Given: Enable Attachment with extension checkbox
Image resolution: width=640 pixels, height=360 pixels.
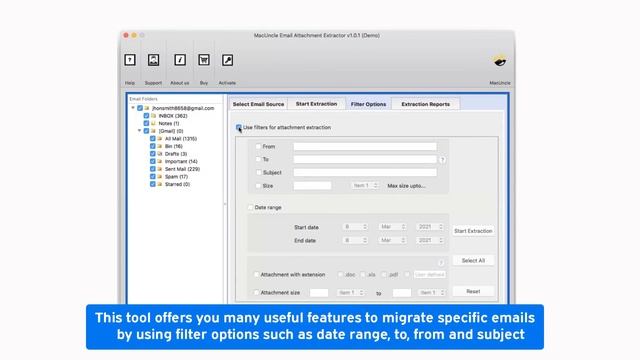Looking at the screenshot, I should tap(256, 275).
